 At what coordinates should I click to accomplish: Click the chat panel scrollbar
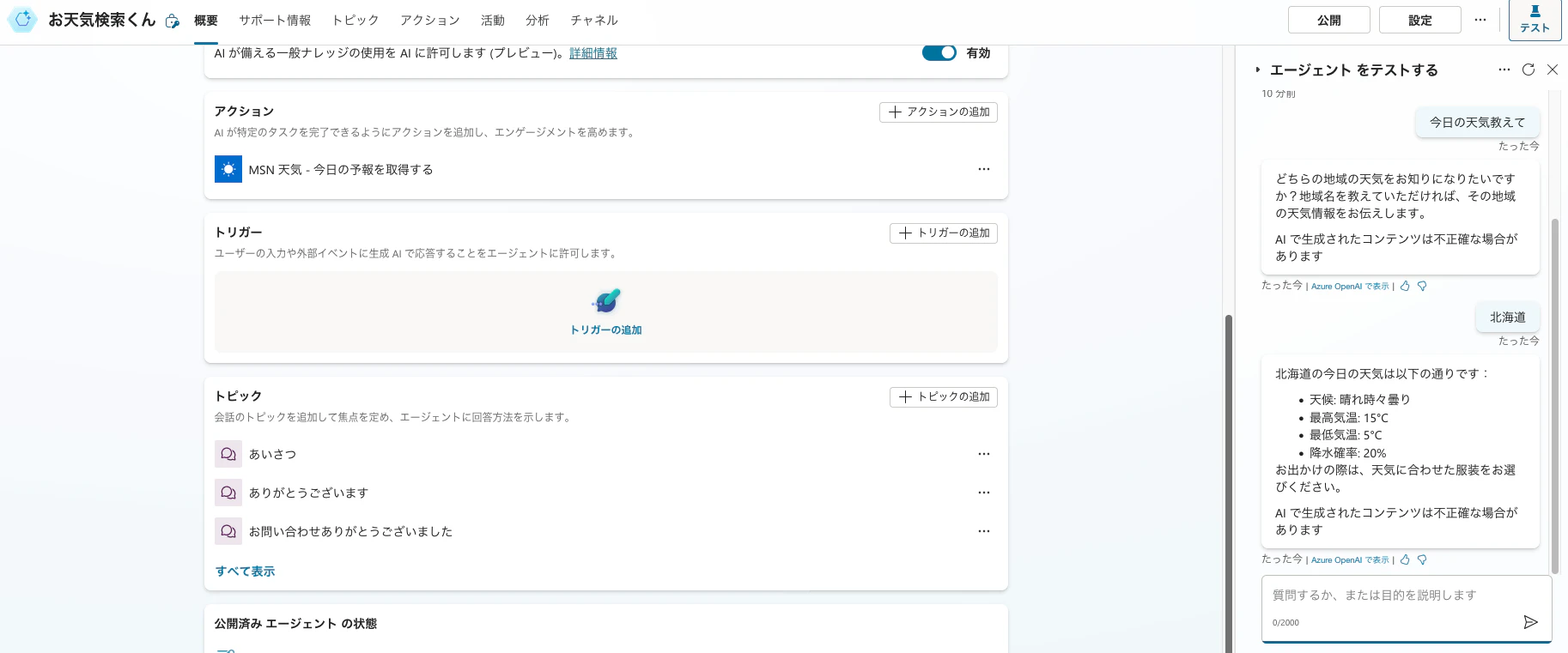[1554, 395]
